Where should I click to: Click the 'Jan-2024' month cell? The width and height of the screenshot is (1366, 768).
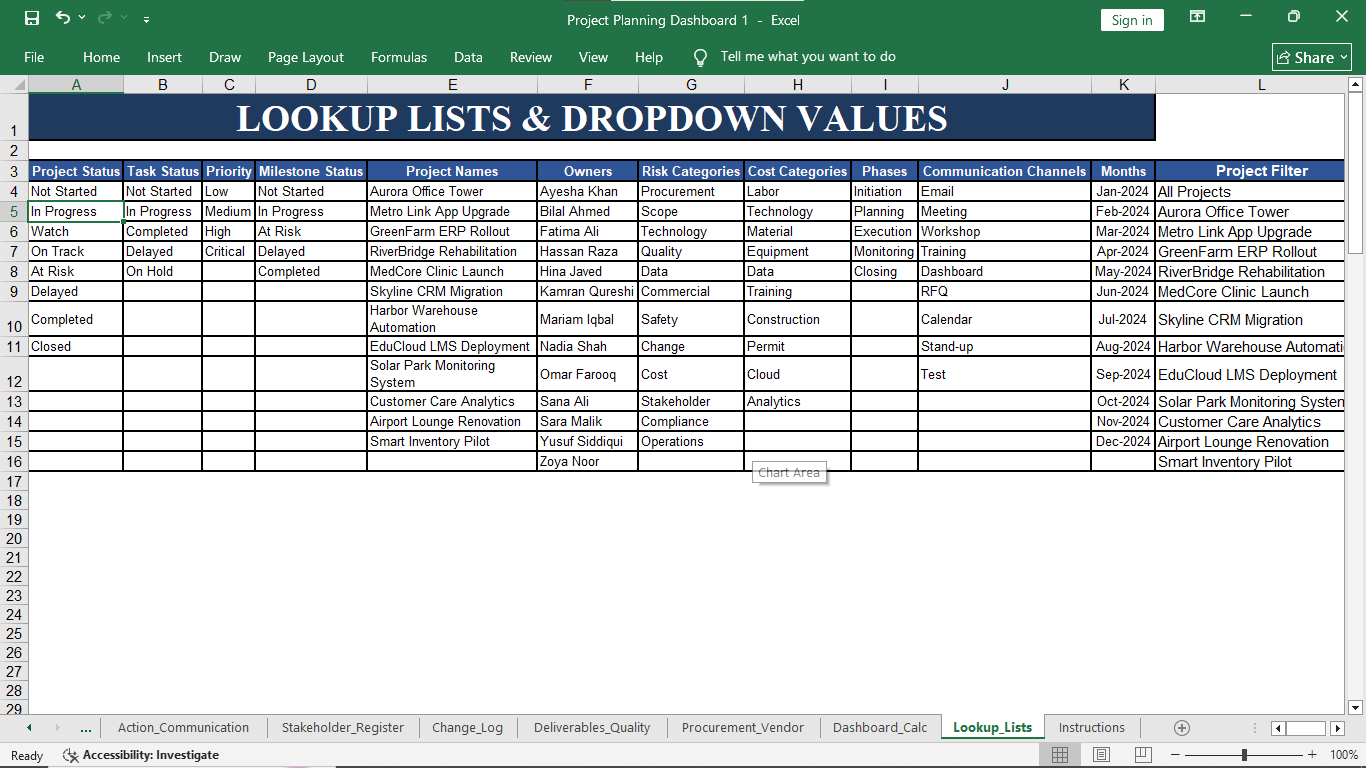point(1123,192)
